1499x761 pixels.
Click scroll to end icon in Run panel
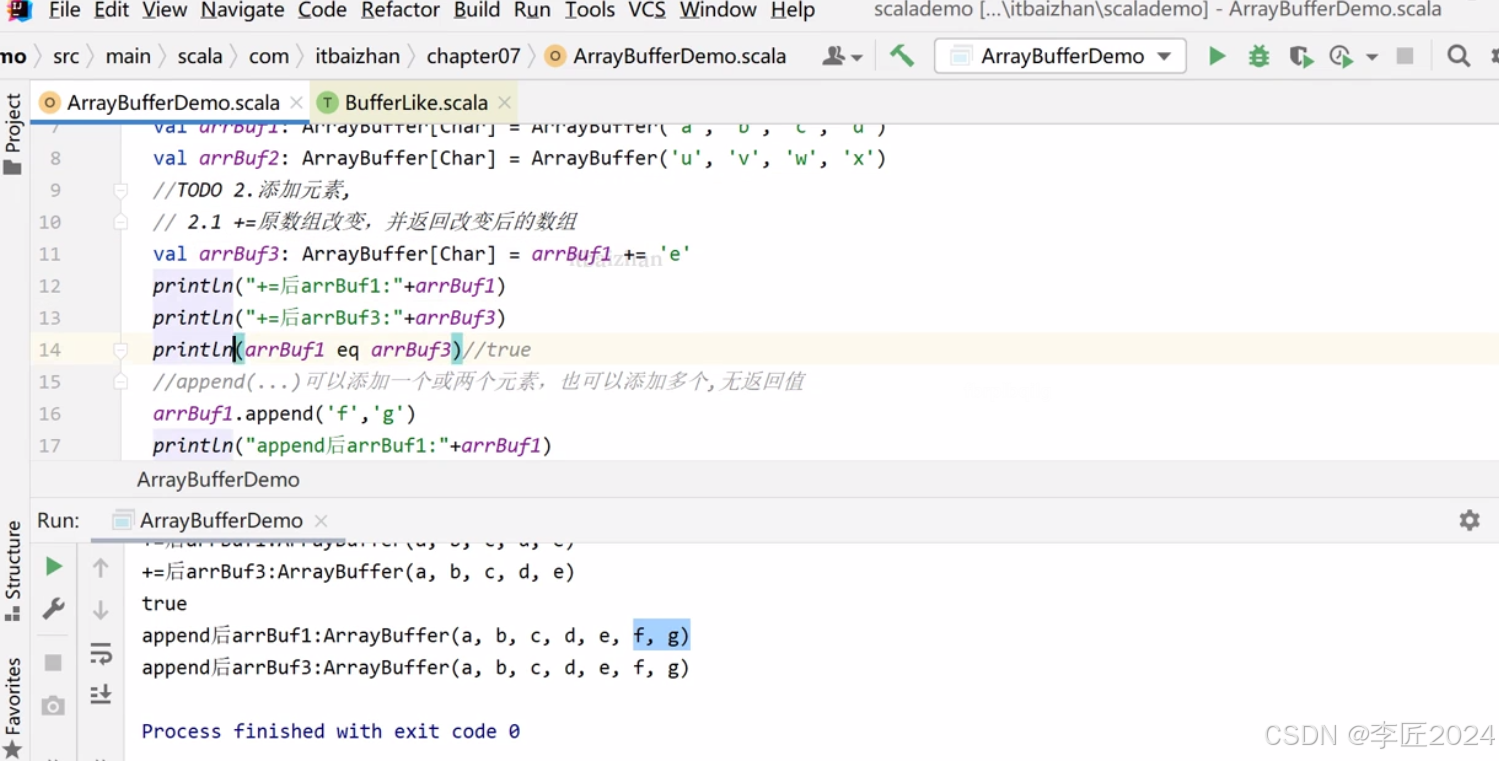(x=100, y=694)
